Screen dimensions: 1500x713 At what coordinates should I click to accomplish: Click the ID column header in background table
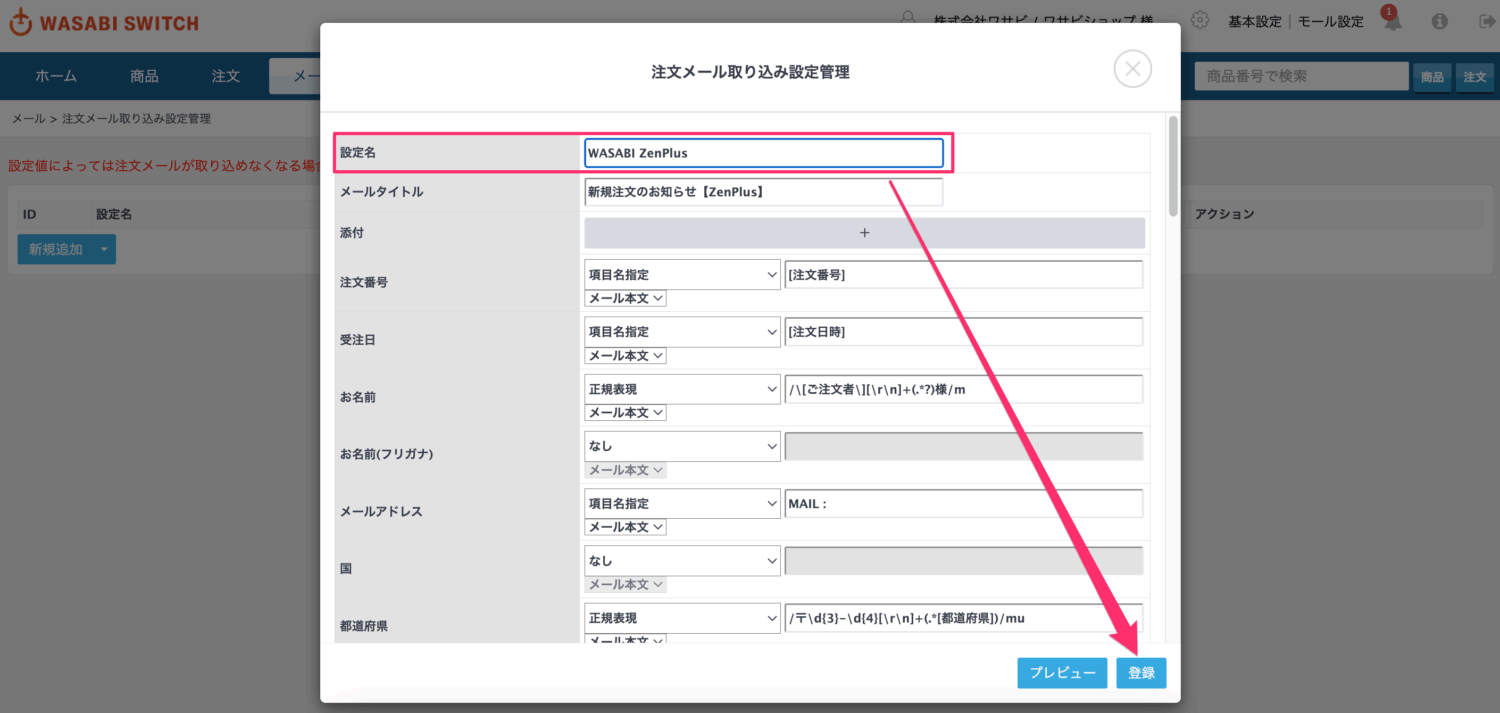click(30, 214)
